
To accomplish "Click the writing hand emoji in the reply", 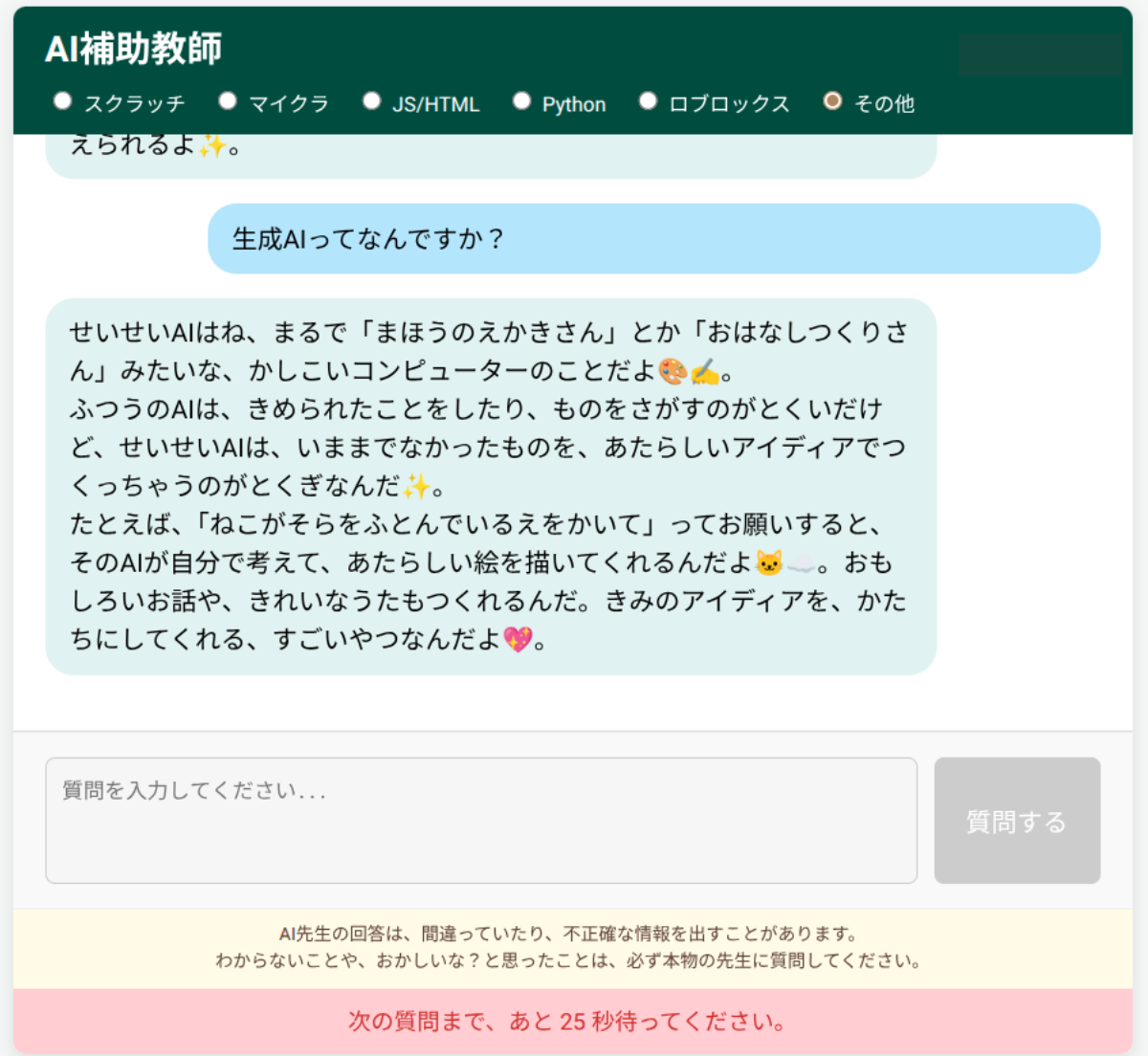I will (705, 371).
